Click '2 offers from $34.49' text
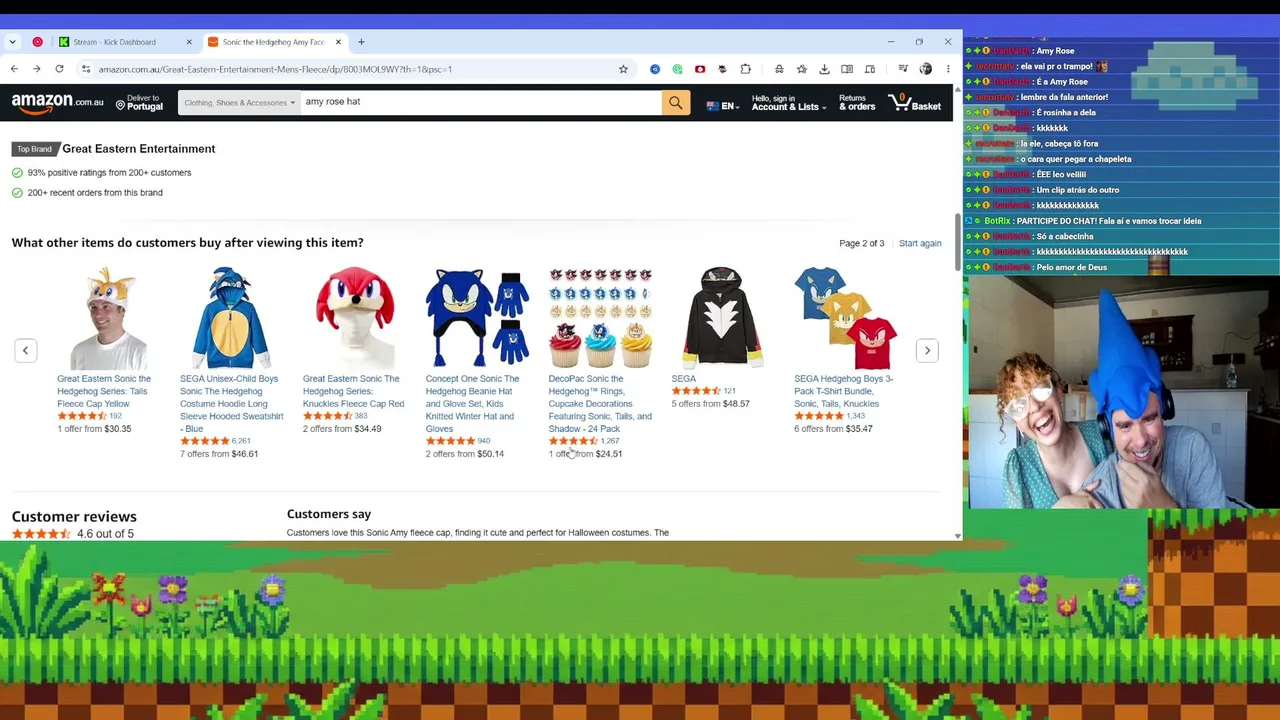The width and height of the screenshot is (1280, 720). [x=342, y=429]
